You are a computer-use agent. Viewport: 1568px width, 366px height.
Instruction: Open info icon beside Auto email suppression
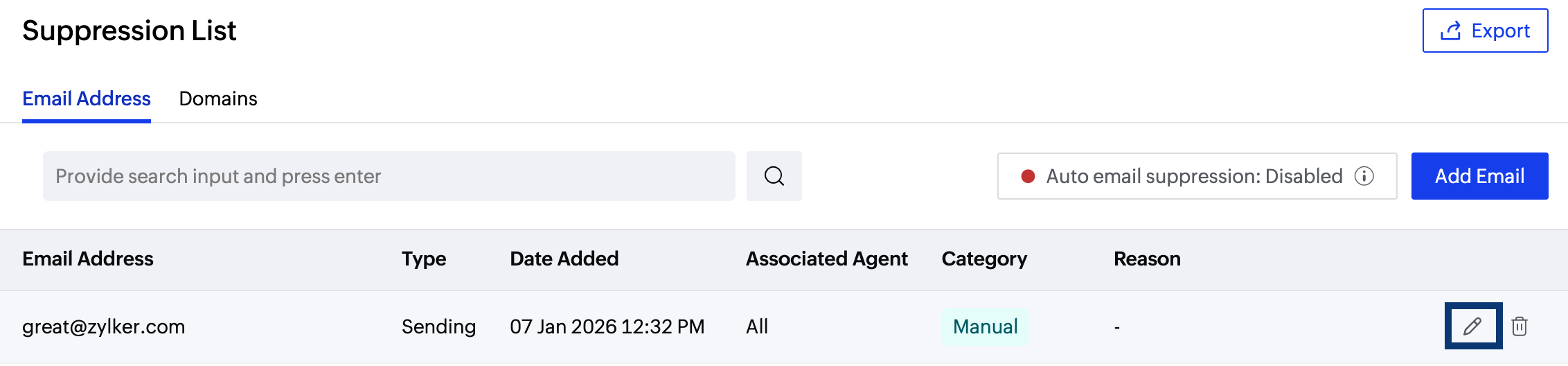(1364, 176)
